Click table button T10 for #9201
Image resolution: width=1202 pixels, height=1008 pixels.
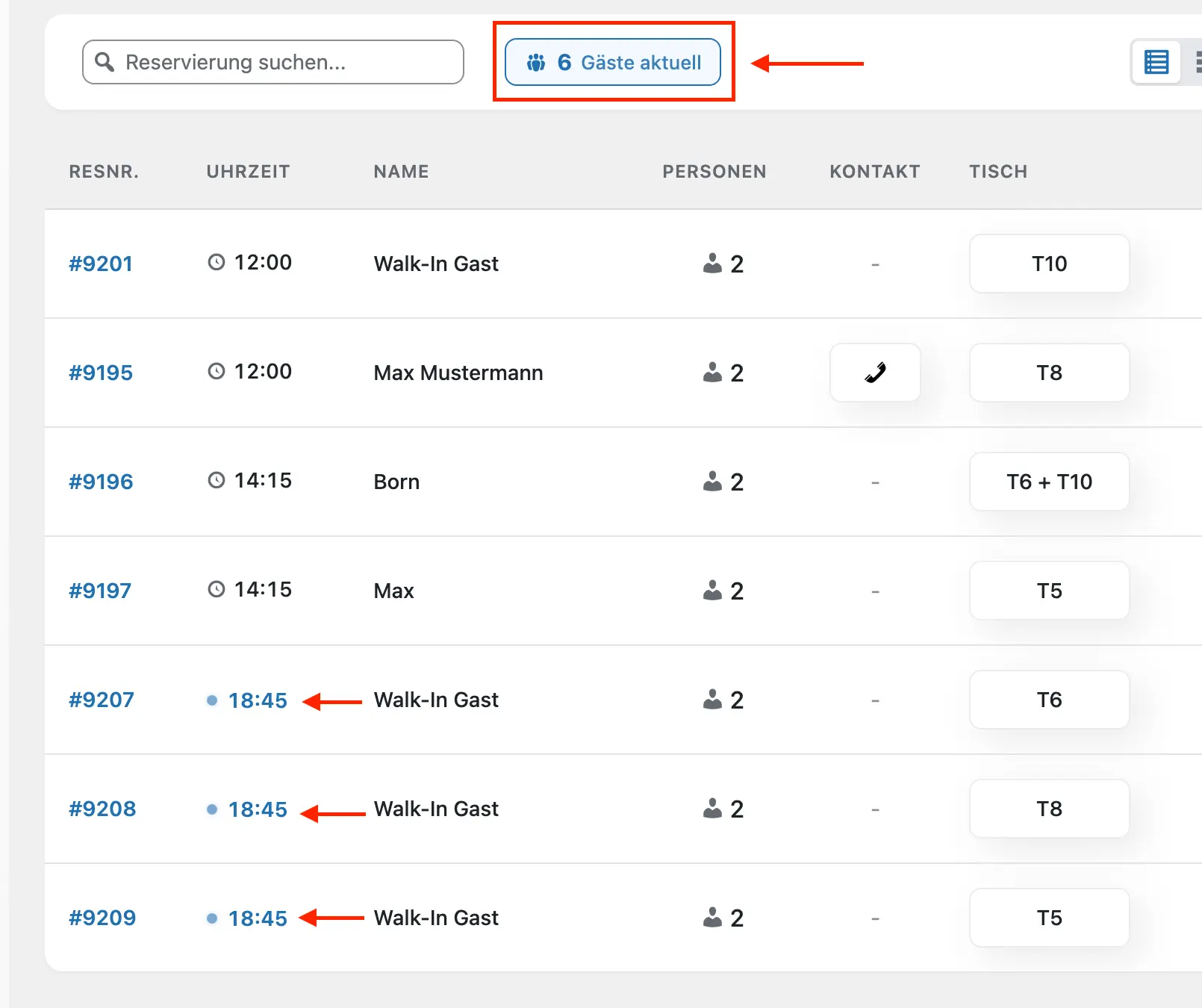pos(1049,264)
